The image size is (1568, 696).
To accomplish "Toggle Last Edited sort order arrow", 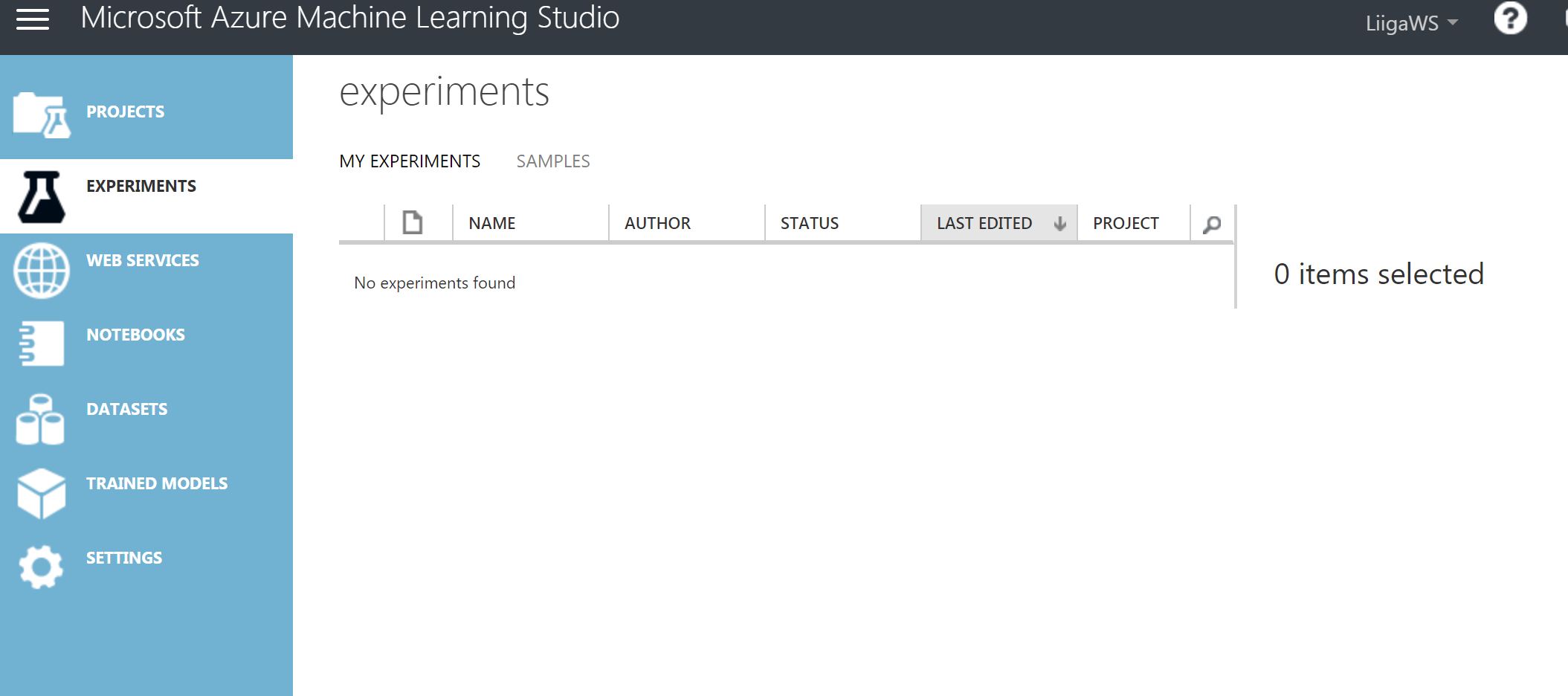I will [x=1060, y=223].
